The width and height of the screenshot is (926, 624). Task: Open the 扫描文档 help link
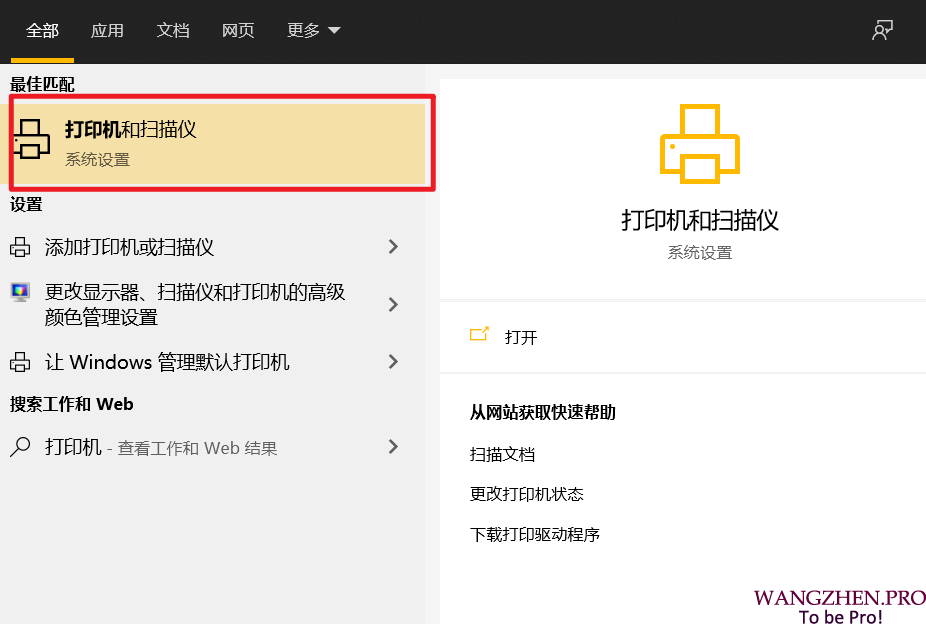click(x=503, y=454)
